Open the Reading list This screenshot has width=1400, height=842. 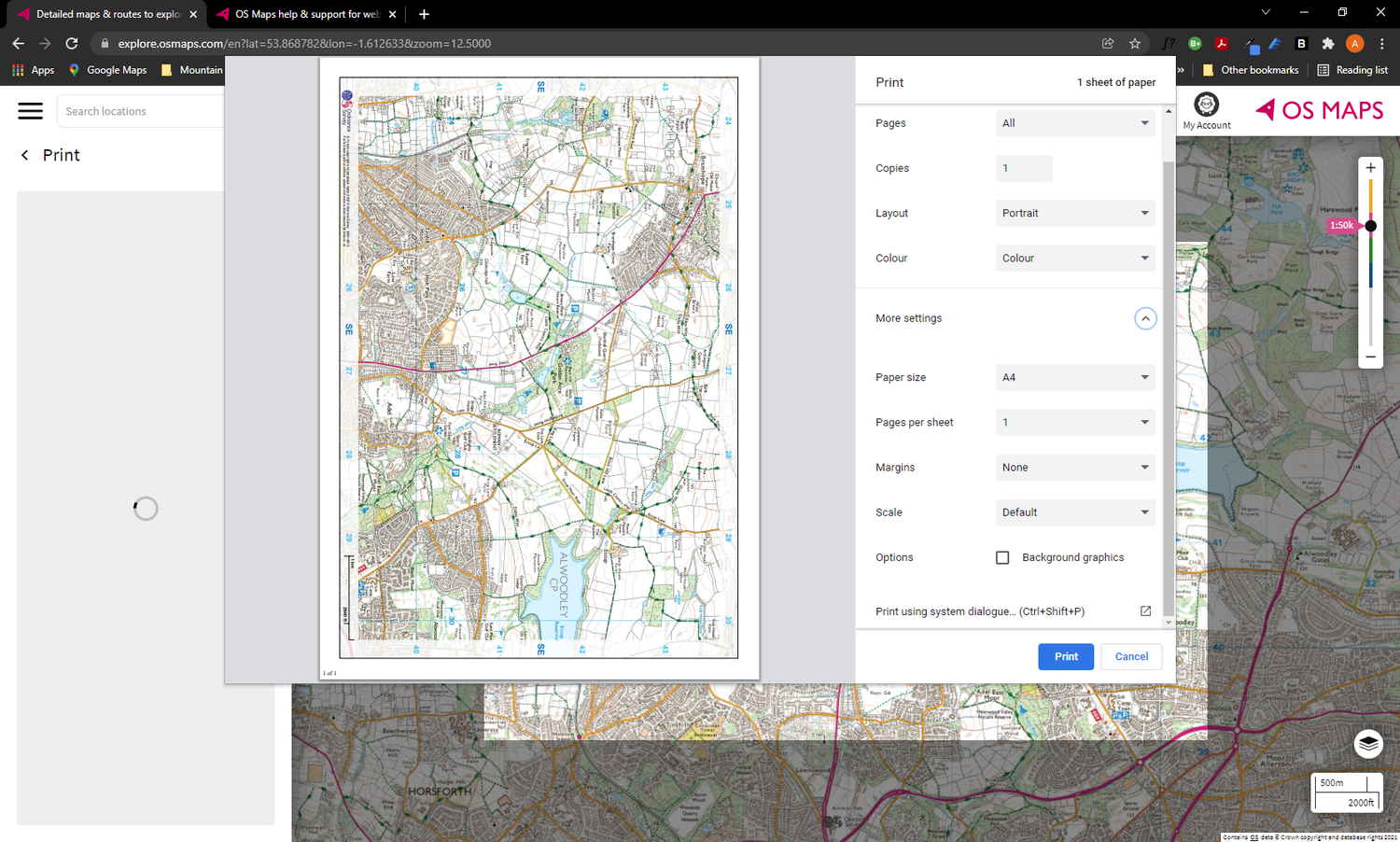pos(1351,69)
